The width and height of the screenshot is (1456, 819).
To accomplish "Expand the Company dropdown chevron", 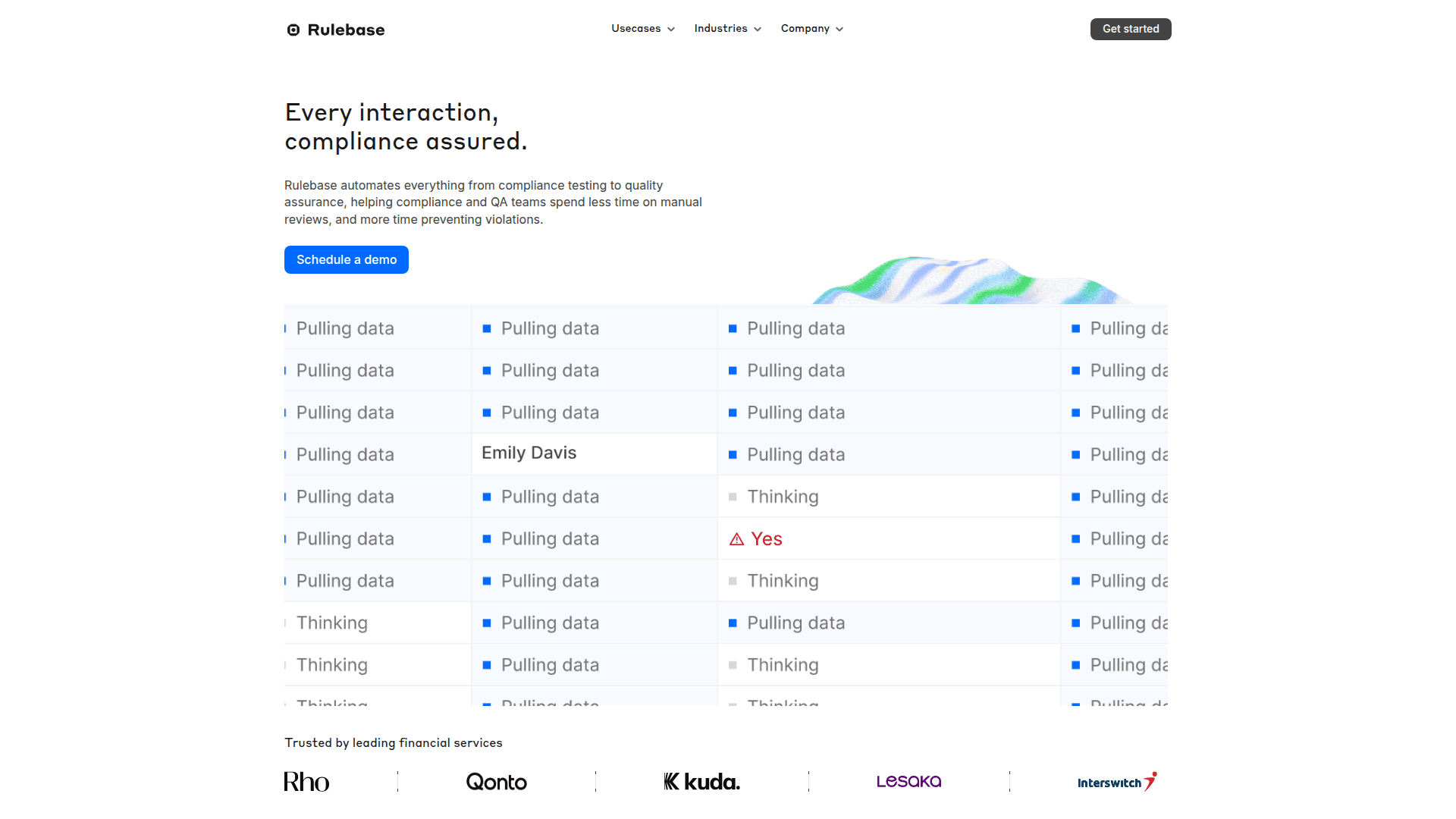I will [839, 30].
